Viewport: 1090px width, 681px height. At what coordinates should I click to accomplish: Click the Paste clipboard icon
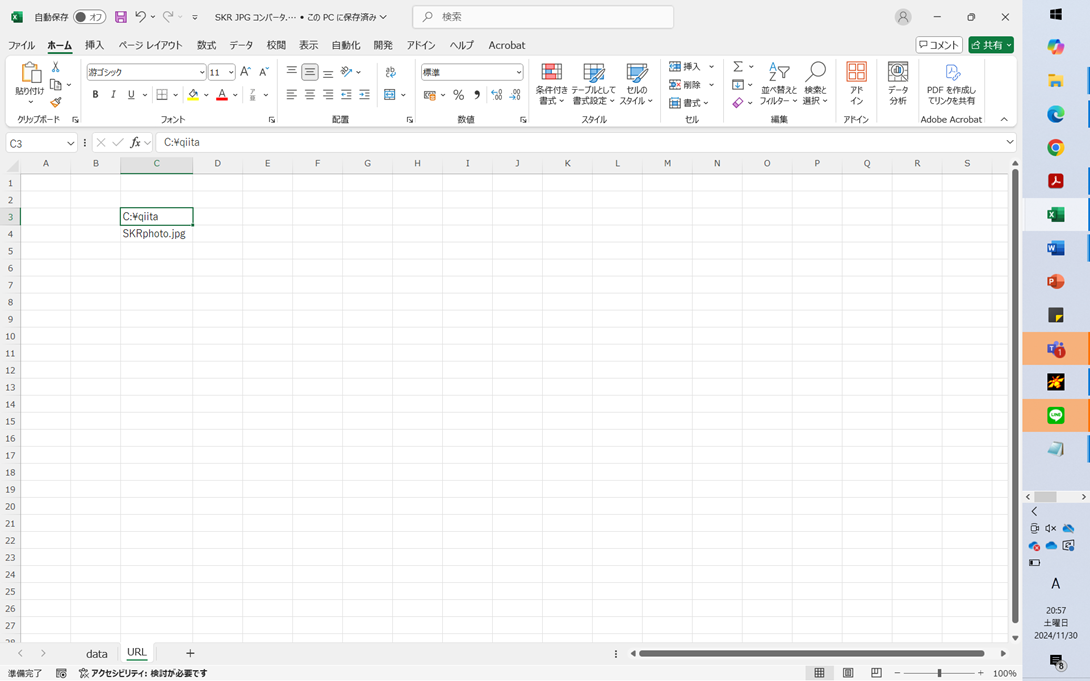[31, 73]
